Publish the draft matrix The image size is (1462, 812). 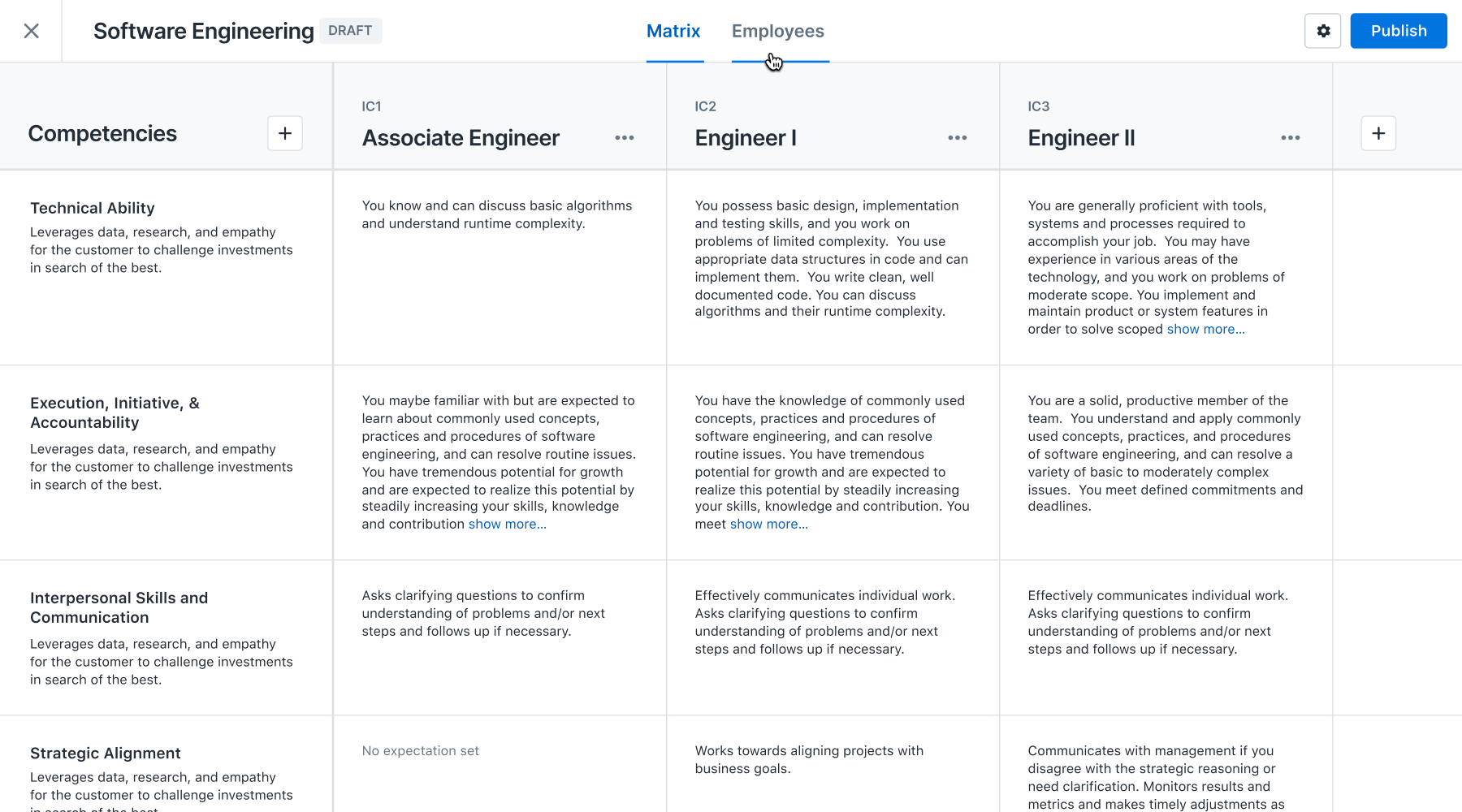point(1398,30)
